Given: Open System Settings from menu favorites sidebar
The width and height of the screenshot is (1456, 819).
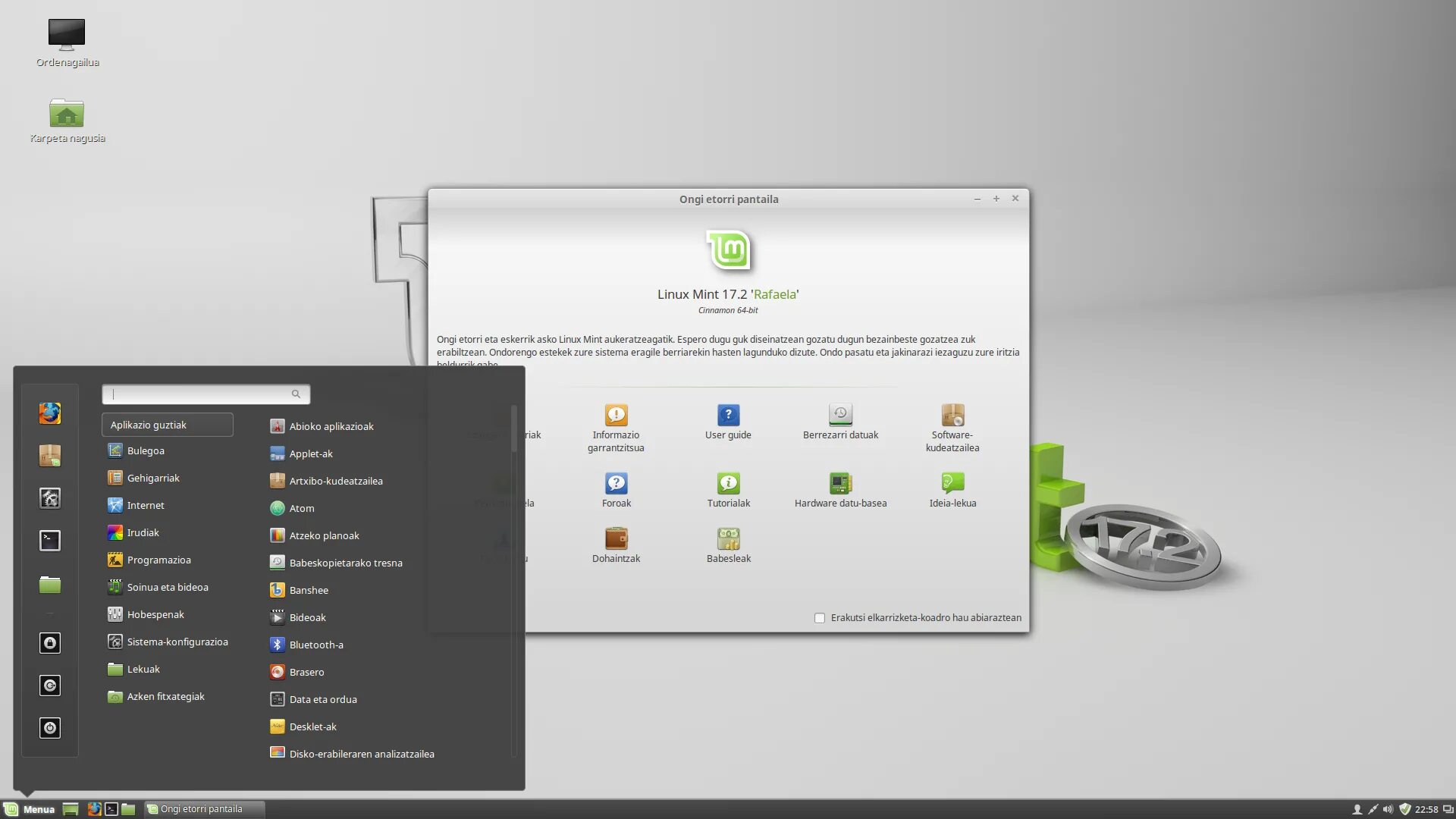Looking at the screenshot, I should (x=50, y=498).
